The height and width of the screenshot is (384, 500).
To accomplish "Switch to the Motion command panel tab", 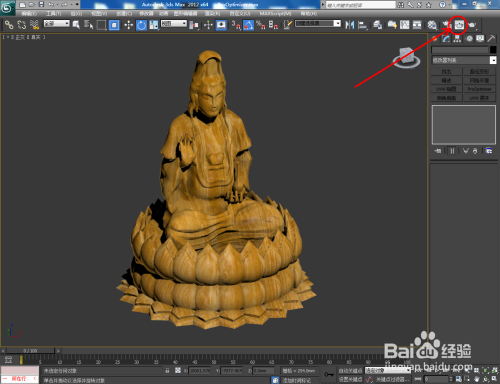I will [x=469, y=39].
